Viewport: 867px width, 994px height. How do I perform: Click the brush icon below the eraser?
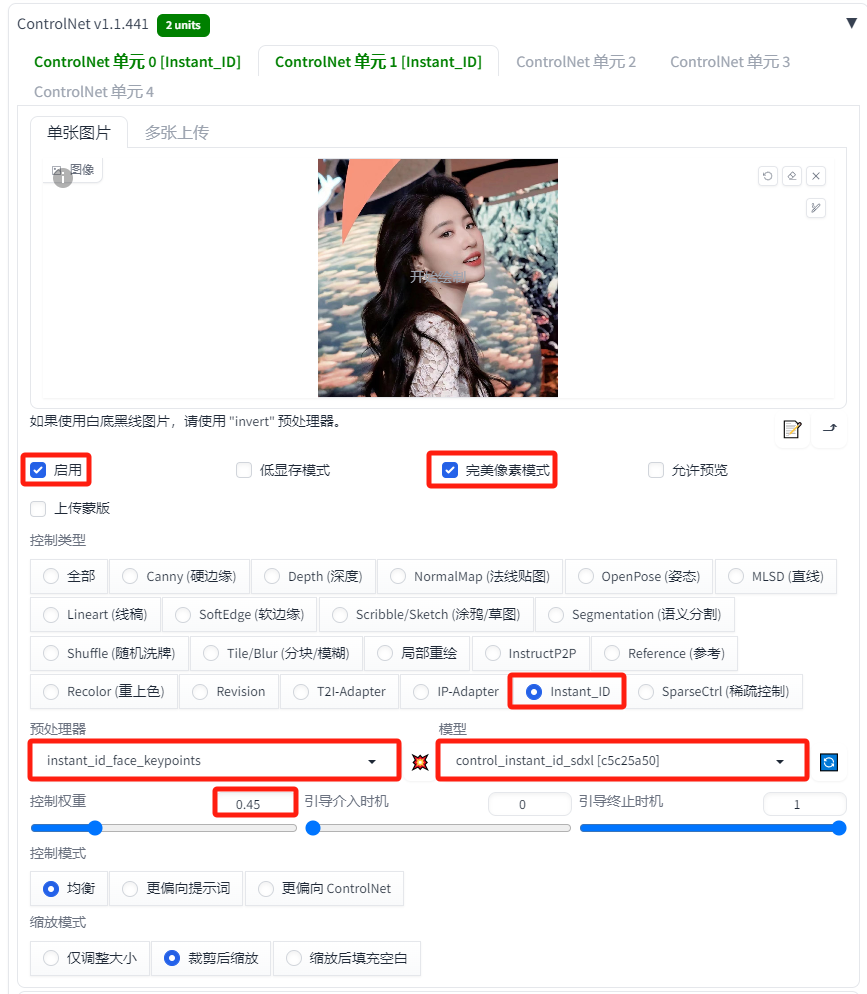[x=816, y=208]
